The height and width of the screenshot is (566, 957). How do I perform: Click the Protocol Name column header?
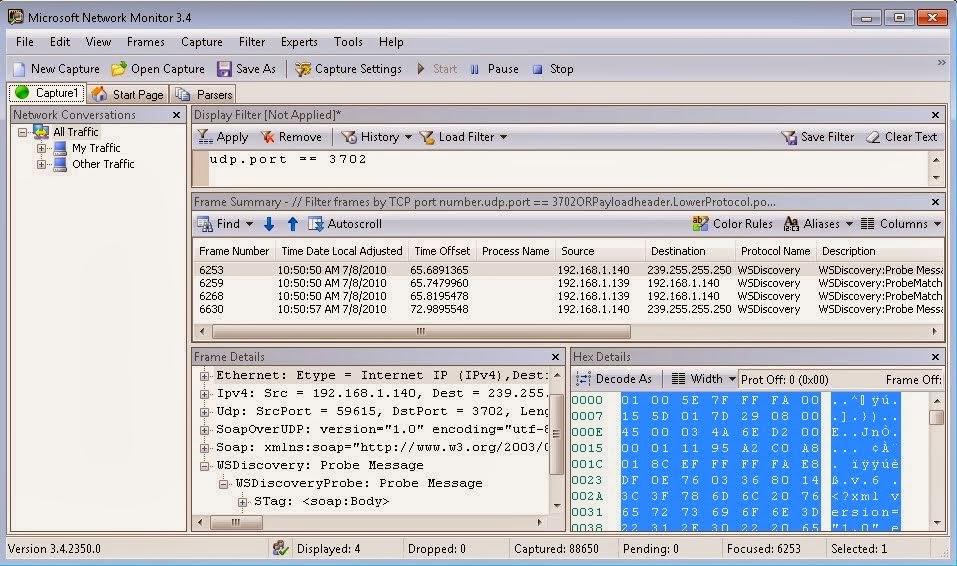click(775, 251)
